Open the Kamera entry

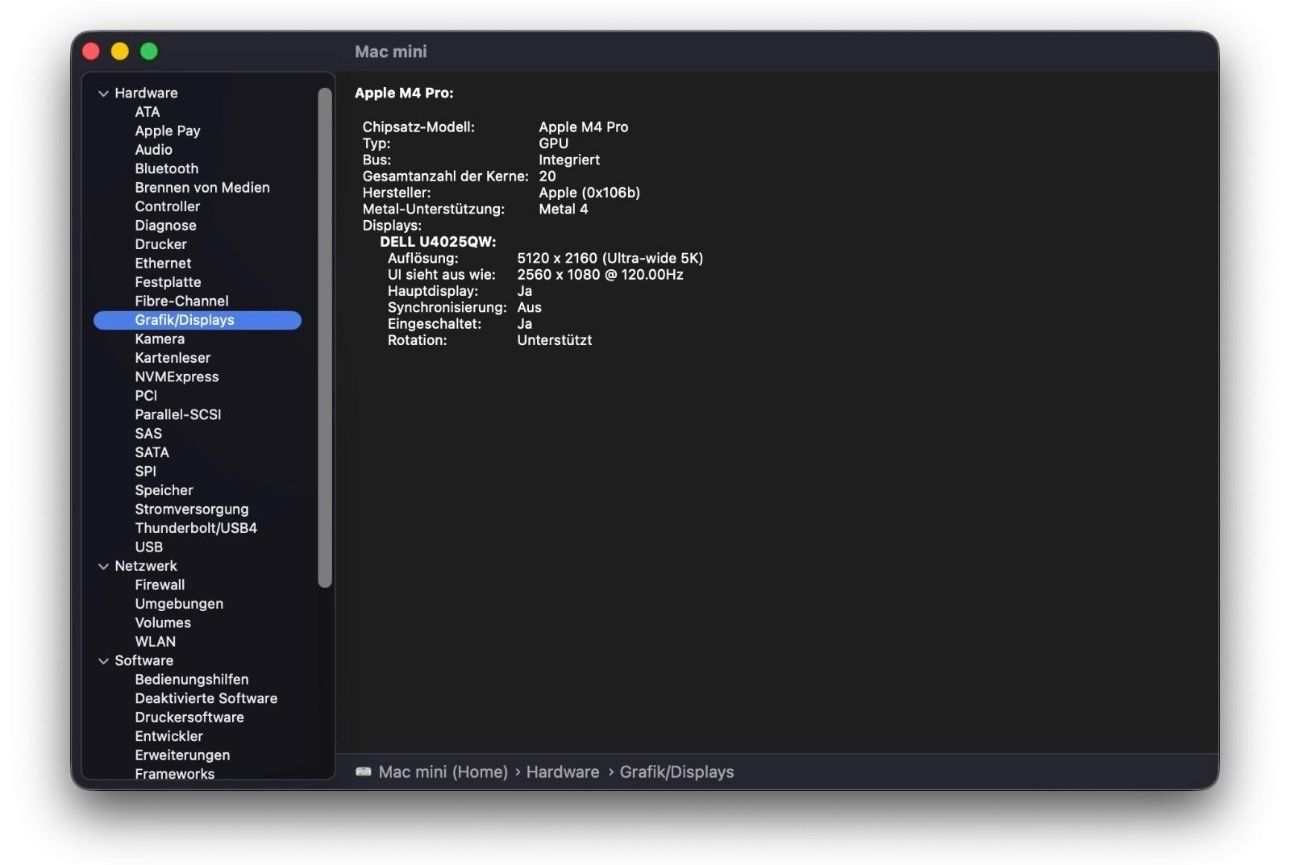pos(160,339)
